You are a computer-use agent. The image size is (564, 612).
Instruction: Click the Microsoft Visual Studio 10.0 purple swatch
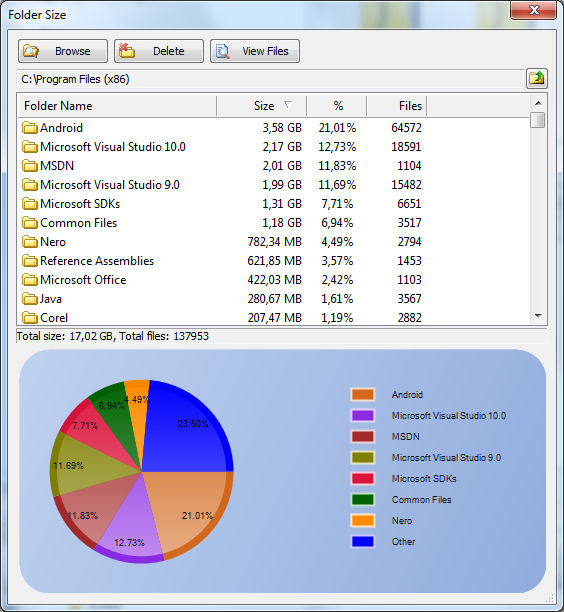[363, 415]
